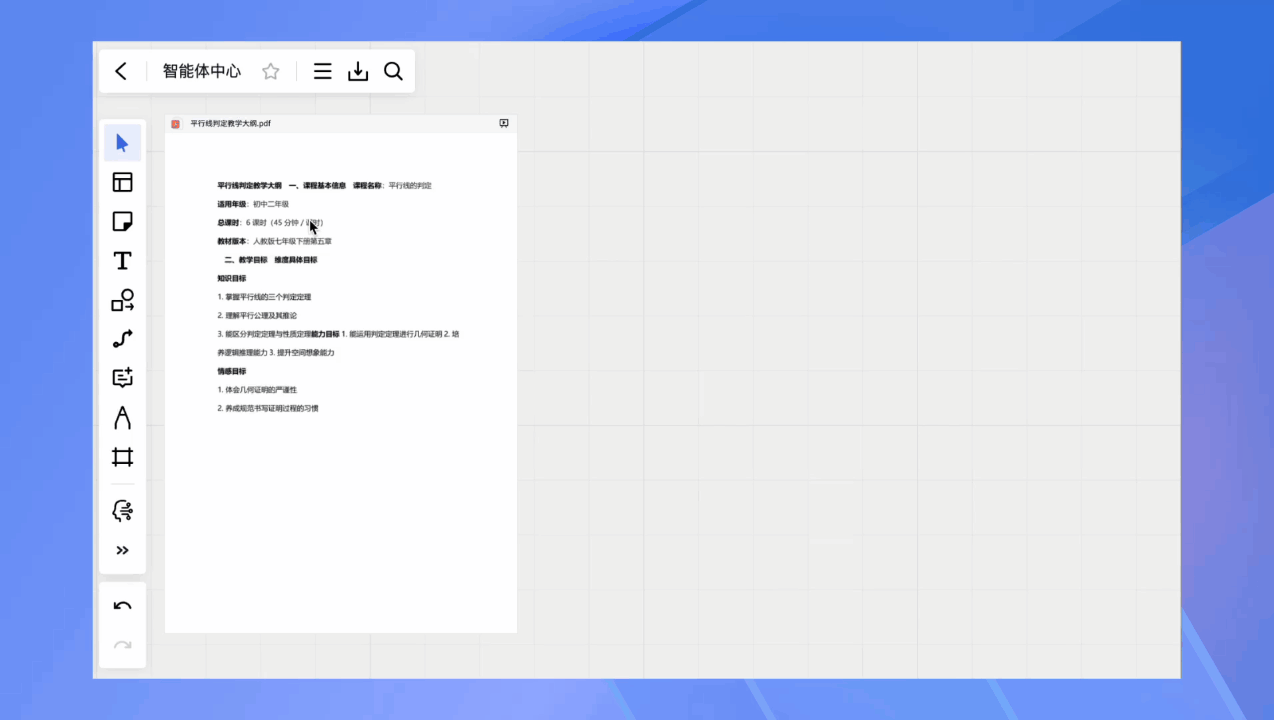Redo the last undone action
The height and width of the screenshot is (720, 1274).
[x=122, y=645]
